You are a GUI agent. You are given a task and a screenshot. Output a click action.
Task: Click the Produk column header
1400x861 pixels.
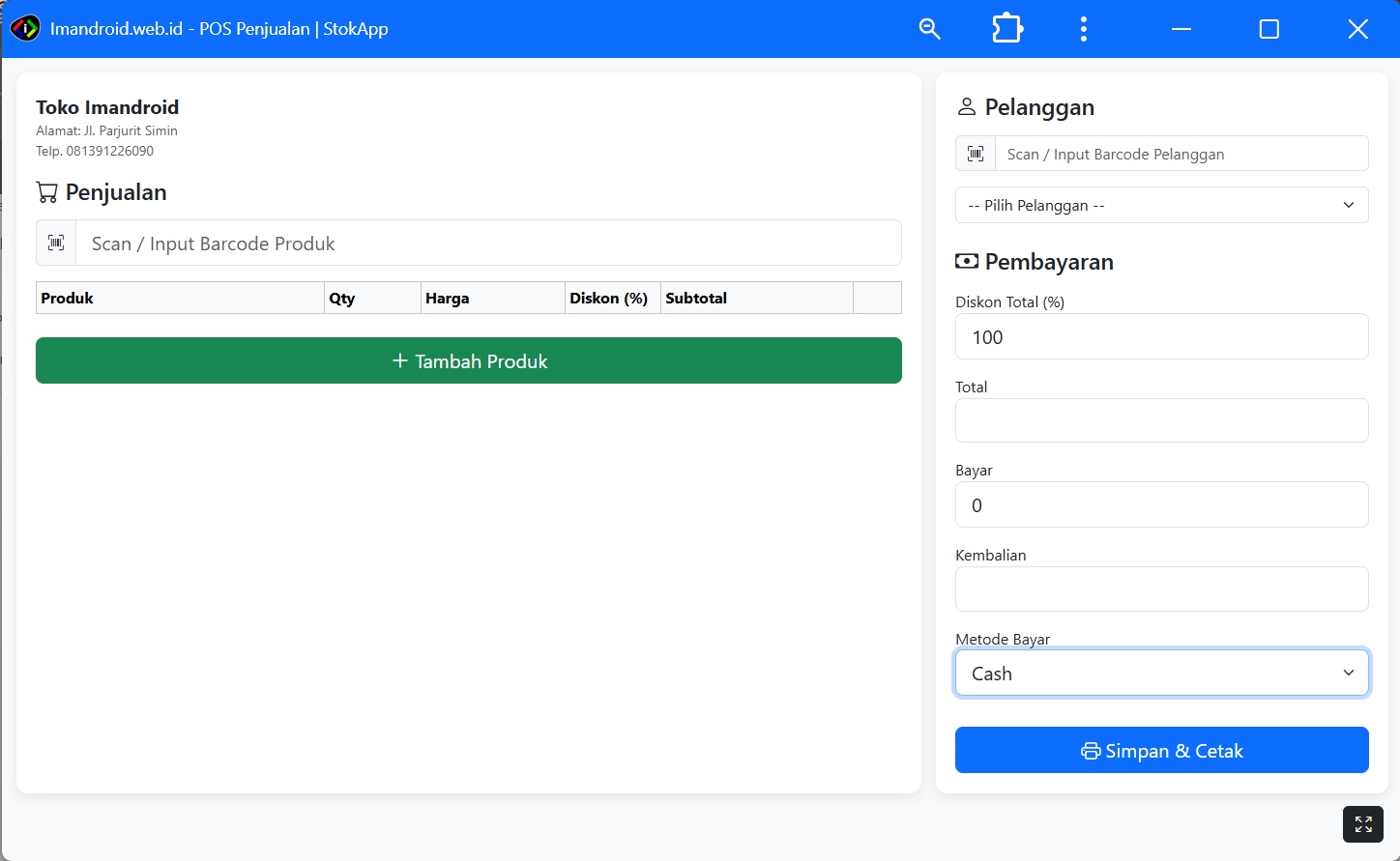pyautogui.click(x=180, y=298)
